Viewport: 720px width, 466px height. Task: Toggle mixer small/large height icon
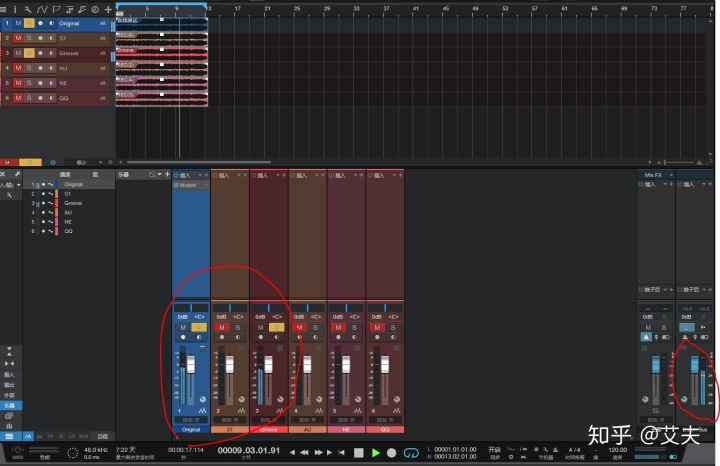9,351
